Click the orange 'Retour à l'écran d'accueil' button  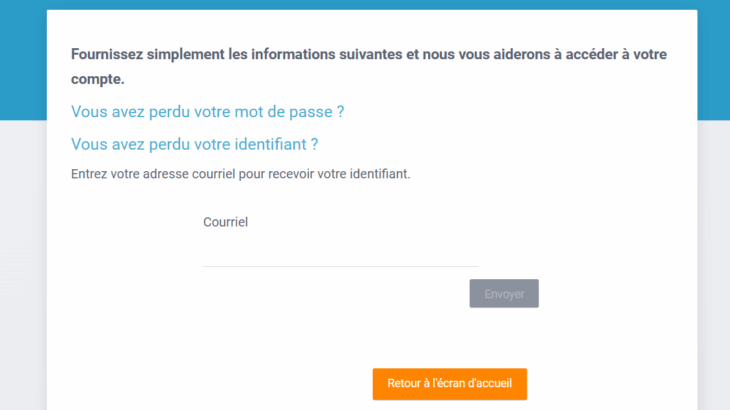tap(449, 384)
